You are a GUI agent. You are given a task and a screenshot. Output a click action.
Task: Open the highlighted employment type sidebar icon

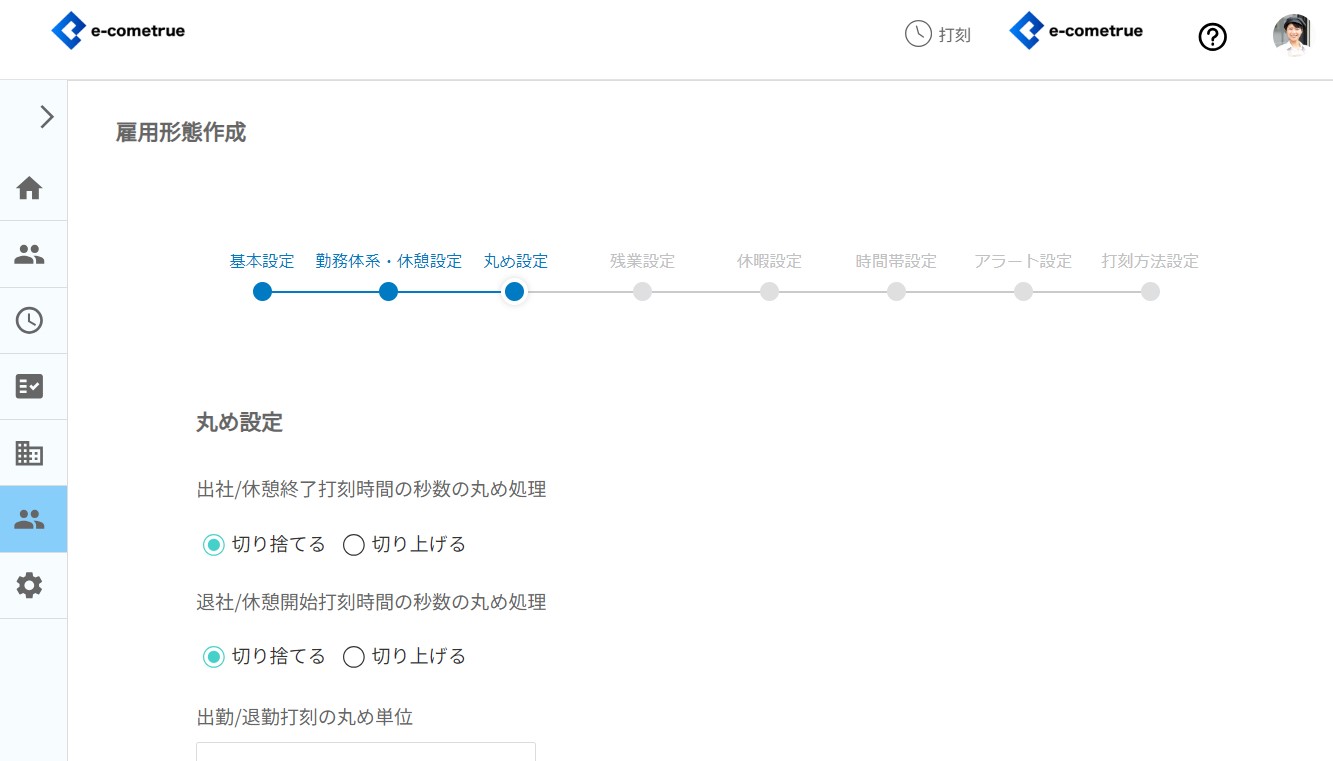click(30, 519)
